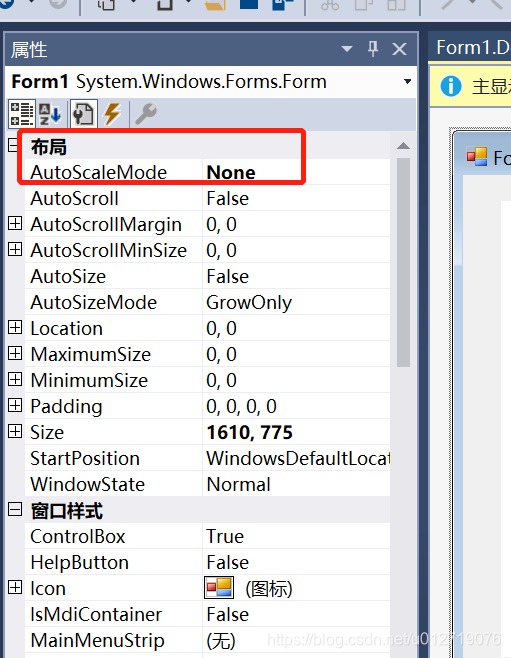511x658 pixels.
Task: Expand the AutoScrollMargin property
Action: 15,224
